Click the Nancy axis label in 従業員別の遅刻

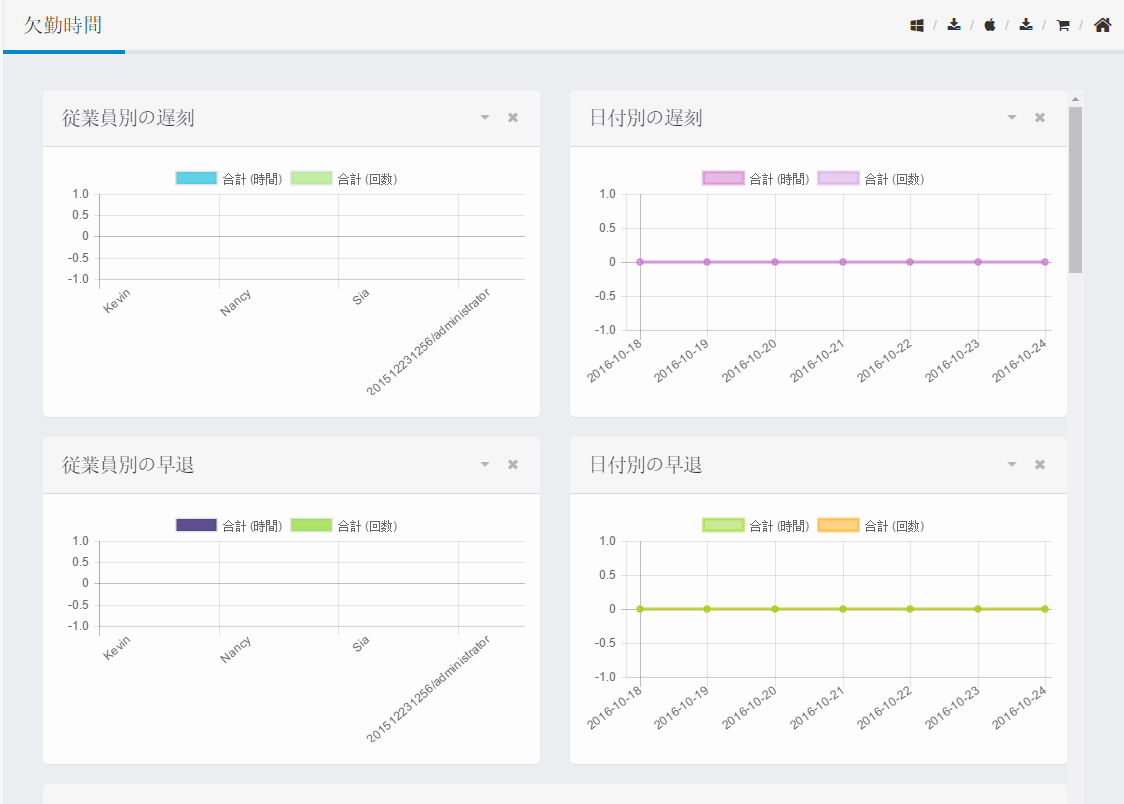pos(236,302)
